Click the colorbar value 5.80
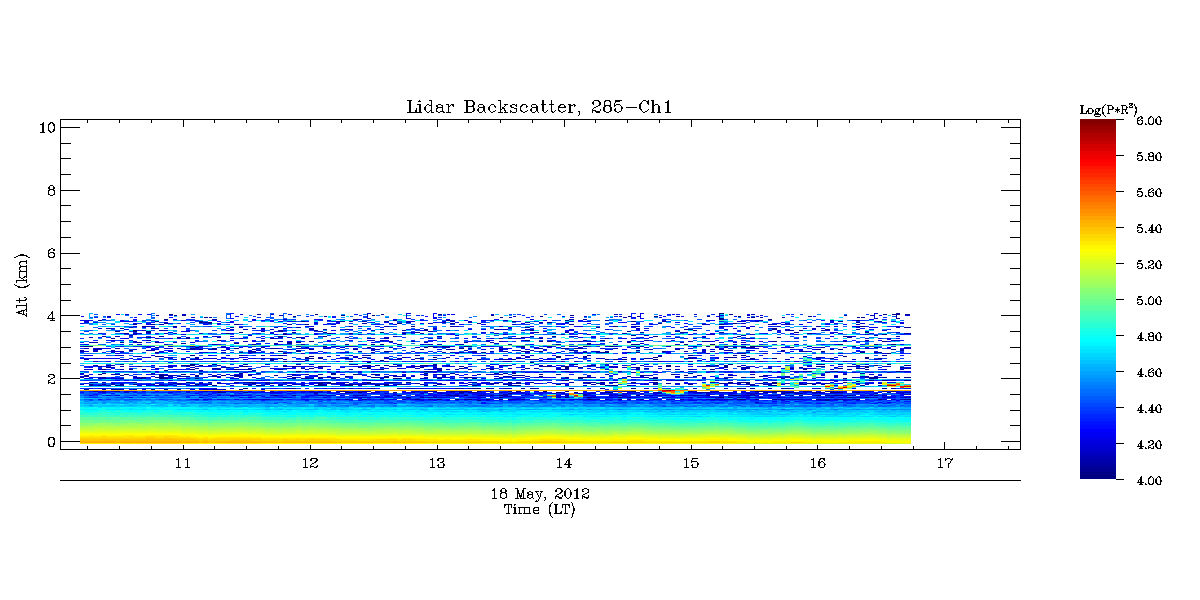The height and width of the screenshot is (600, 1200). 1148,157
